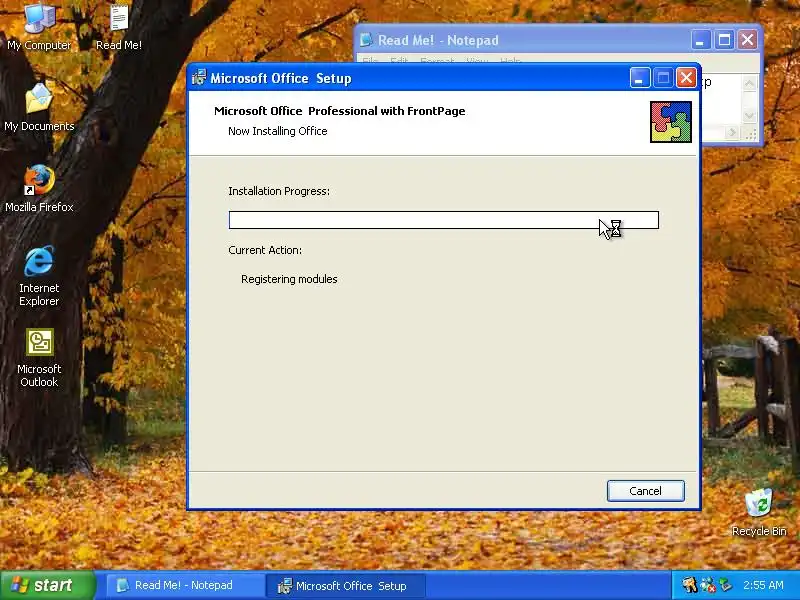Close the Read Me! Notepad window
The image size is (800, 600).
[x=748, y=40]
